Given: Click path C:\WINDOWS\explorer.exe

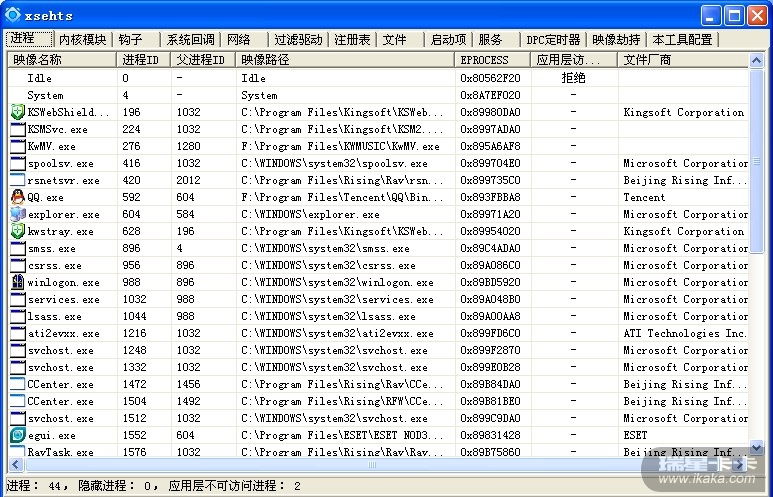Looking at the screenshot, I should (x=311, y=214).
